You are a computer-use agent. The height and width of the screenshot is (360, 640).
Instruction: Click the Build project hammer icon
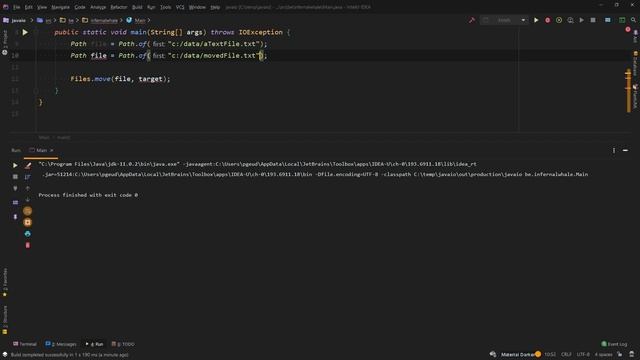(x=472, y=20)
